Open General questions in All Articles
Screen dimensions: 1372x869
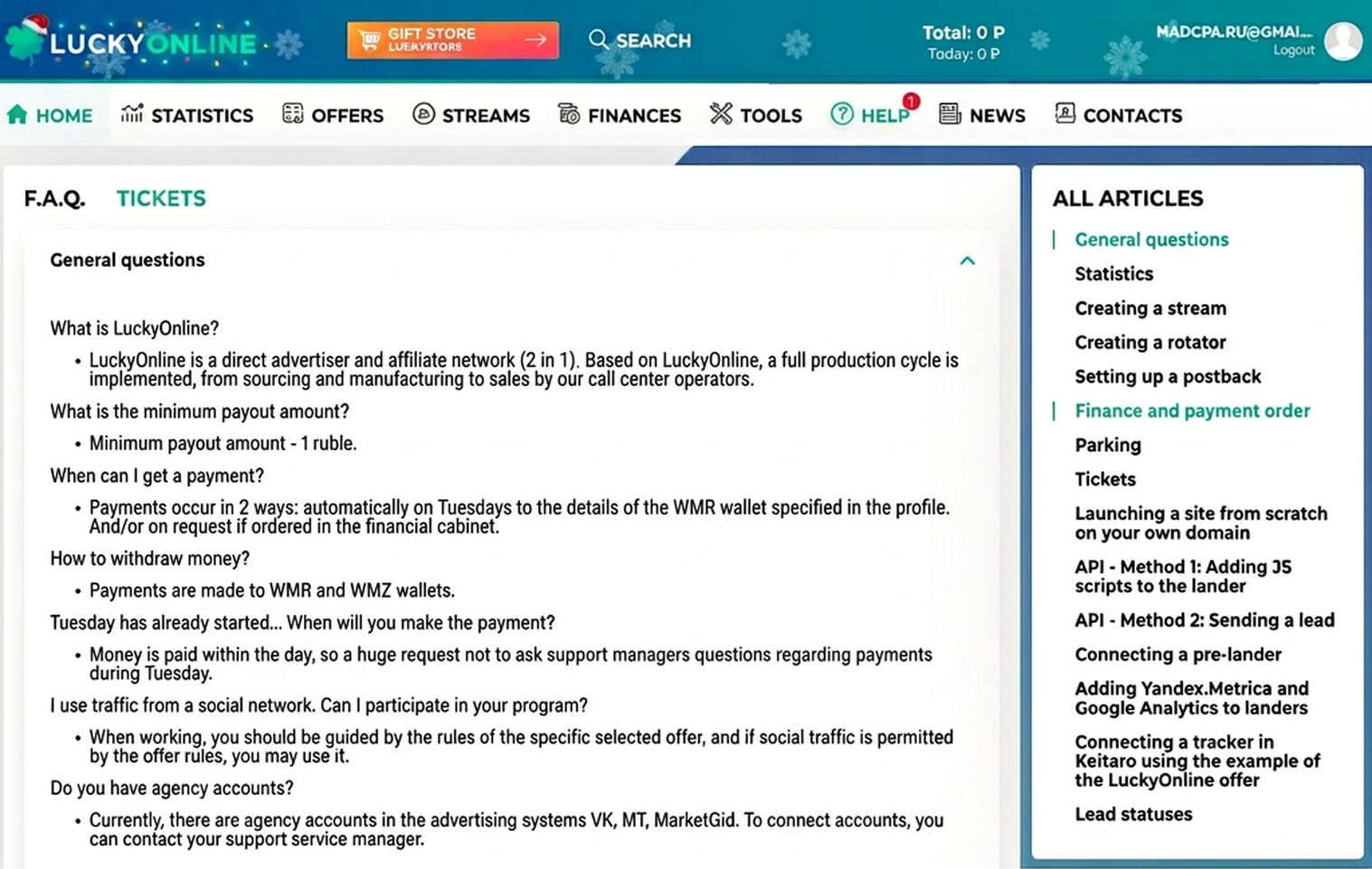[1151, 240]
